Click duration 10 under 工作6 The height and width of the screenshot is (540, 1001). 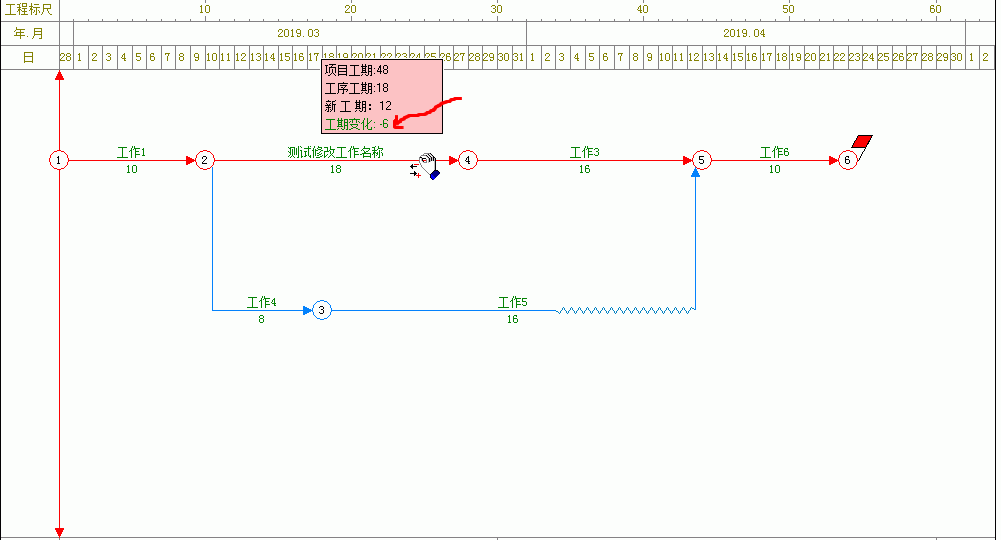tap(774, 170)
